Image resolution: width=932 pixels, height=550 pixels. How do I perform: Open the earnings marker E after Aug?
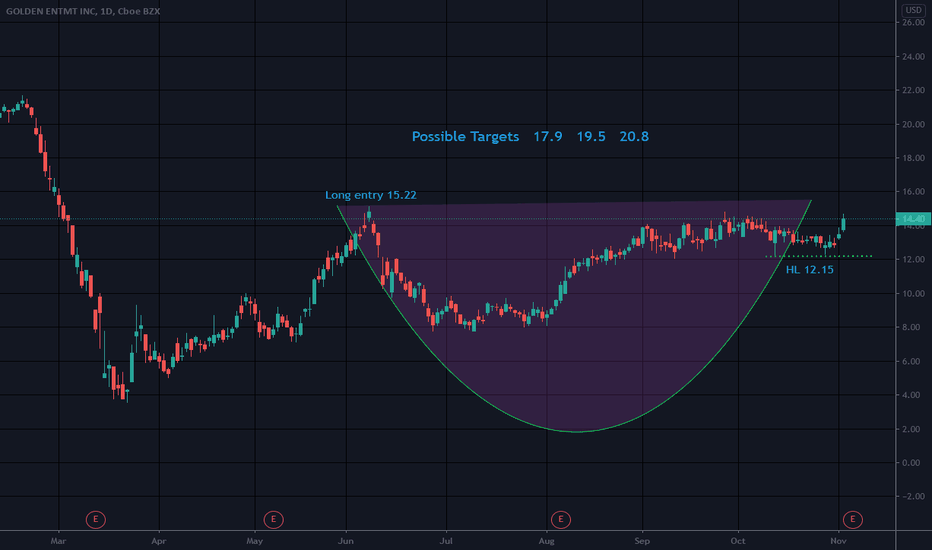(561, 520)
